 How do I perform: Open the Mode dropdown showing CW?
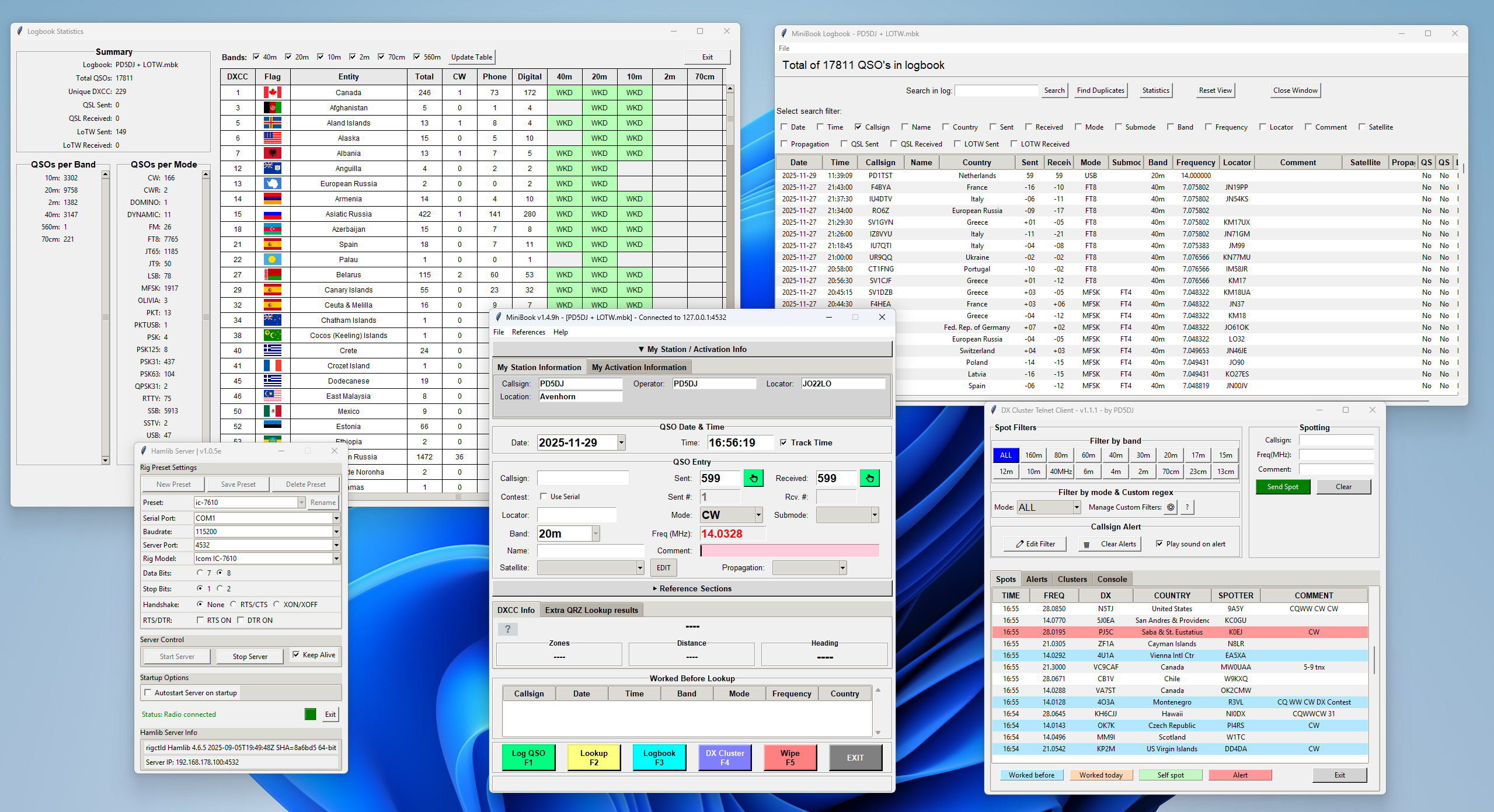pyautogui.click(x=758, y=515)
